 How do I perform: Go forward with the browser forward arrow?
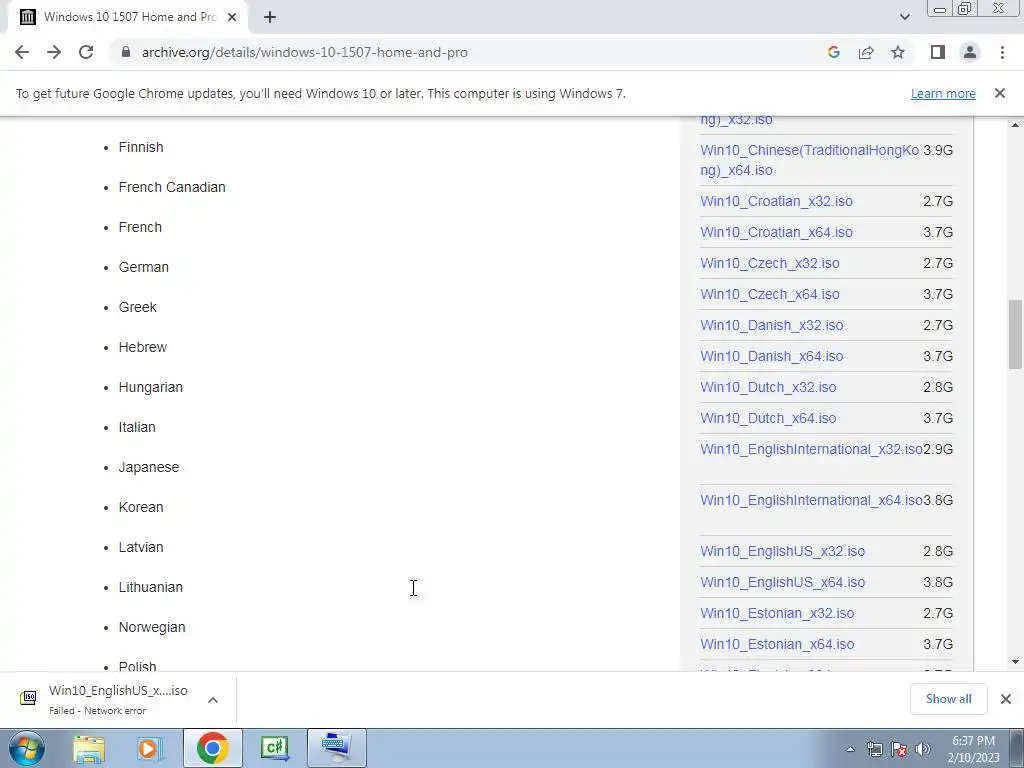pos(54,52)
